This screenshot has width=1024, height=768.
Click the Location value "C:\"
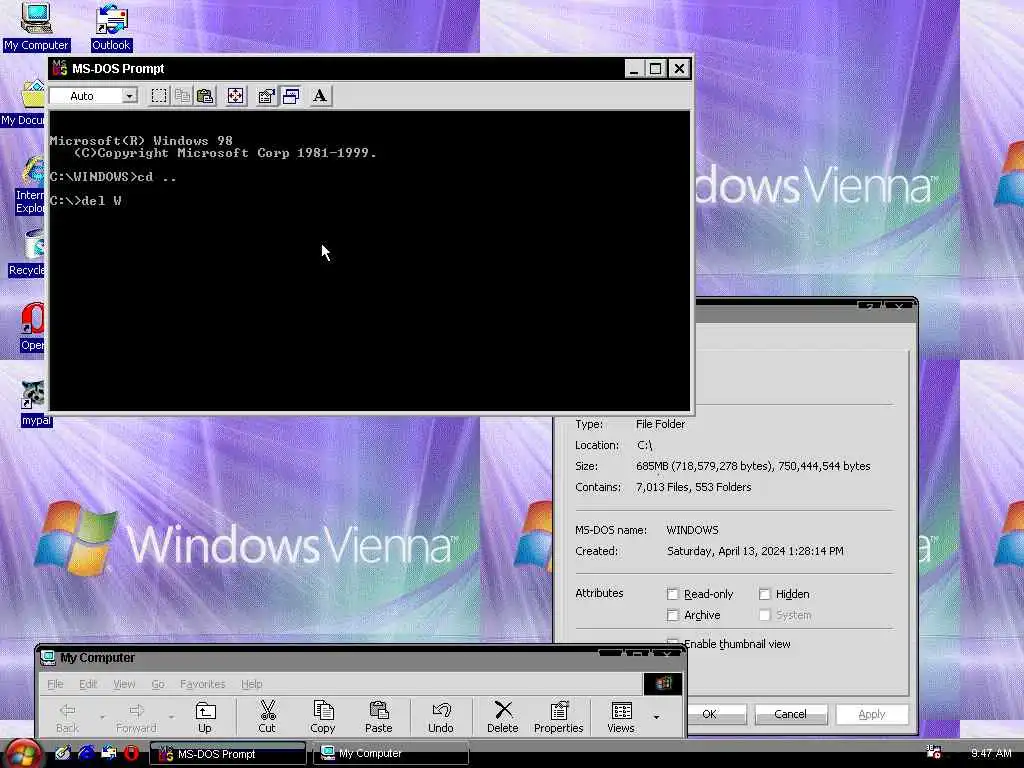[645, 445]
